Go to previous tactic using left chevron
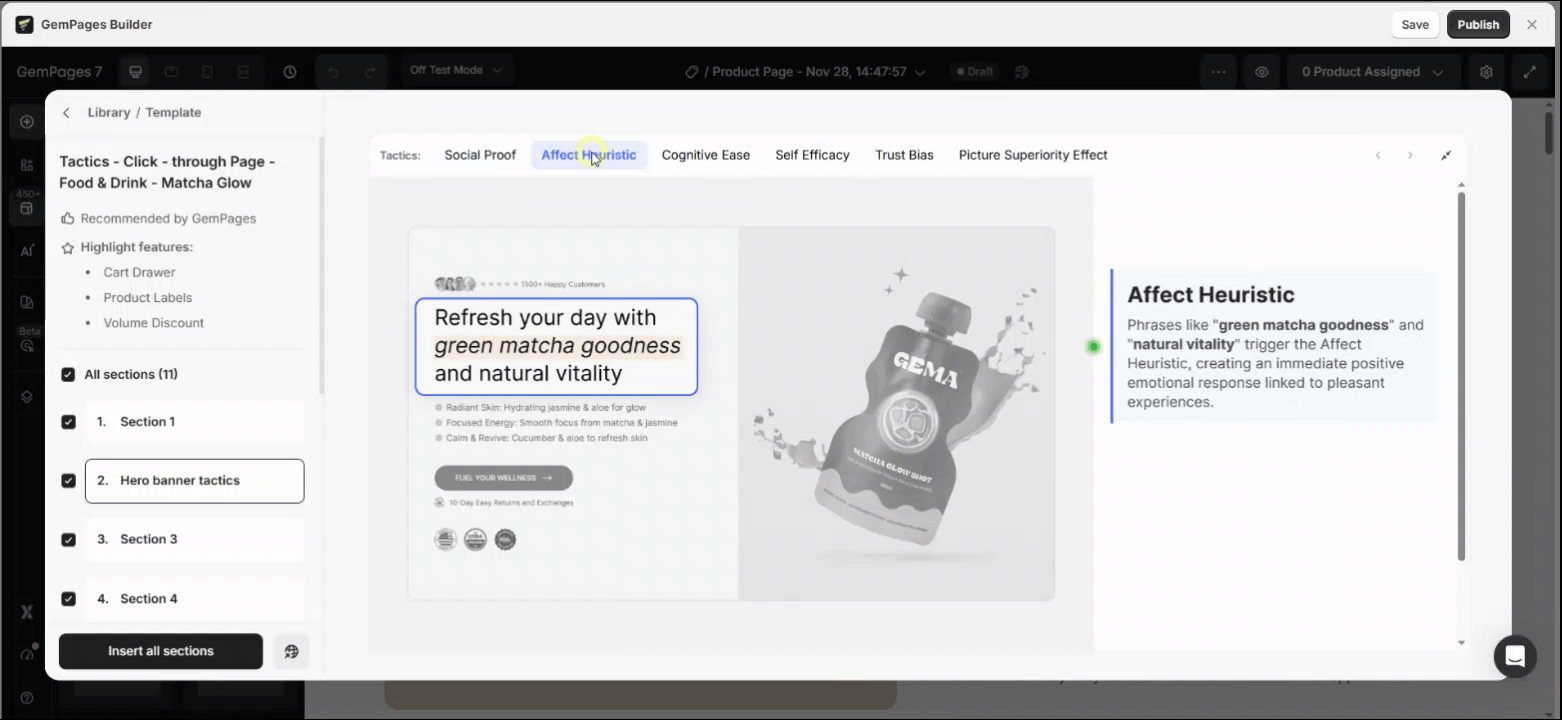1562x720 pixels. (x=1378, y=155)
